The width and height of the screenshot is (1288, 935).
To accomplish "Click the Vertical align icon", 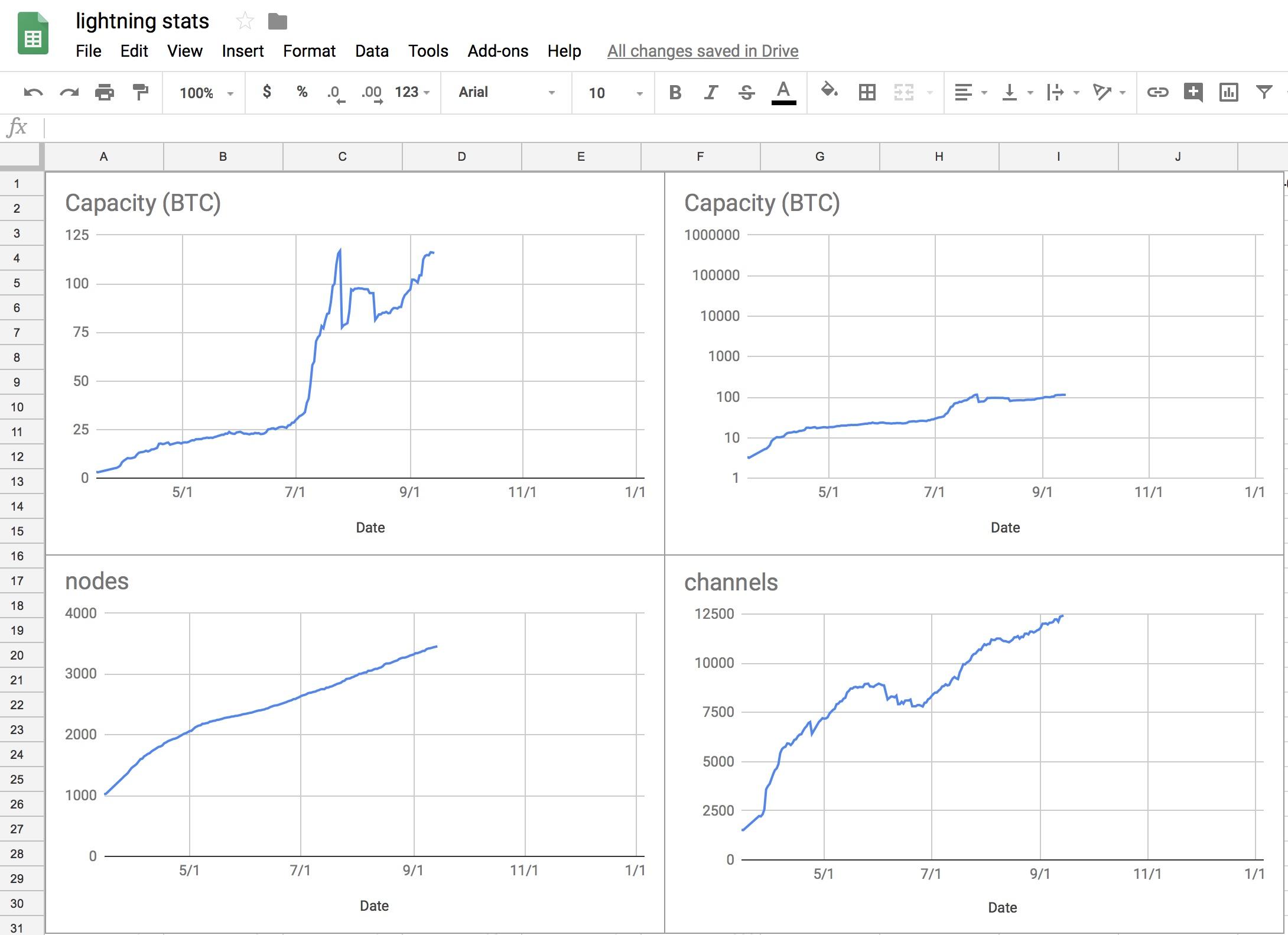I will point(1009,92).
